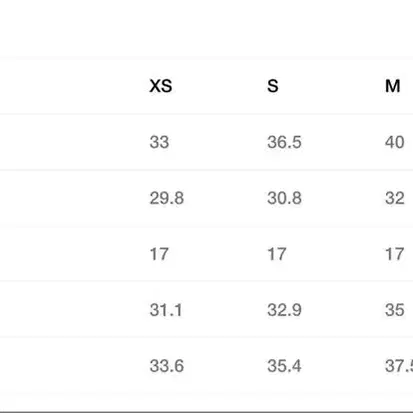This screenshot has width=413, height=413.
Task: Click the 32 cell in M column
Action: 394,198
